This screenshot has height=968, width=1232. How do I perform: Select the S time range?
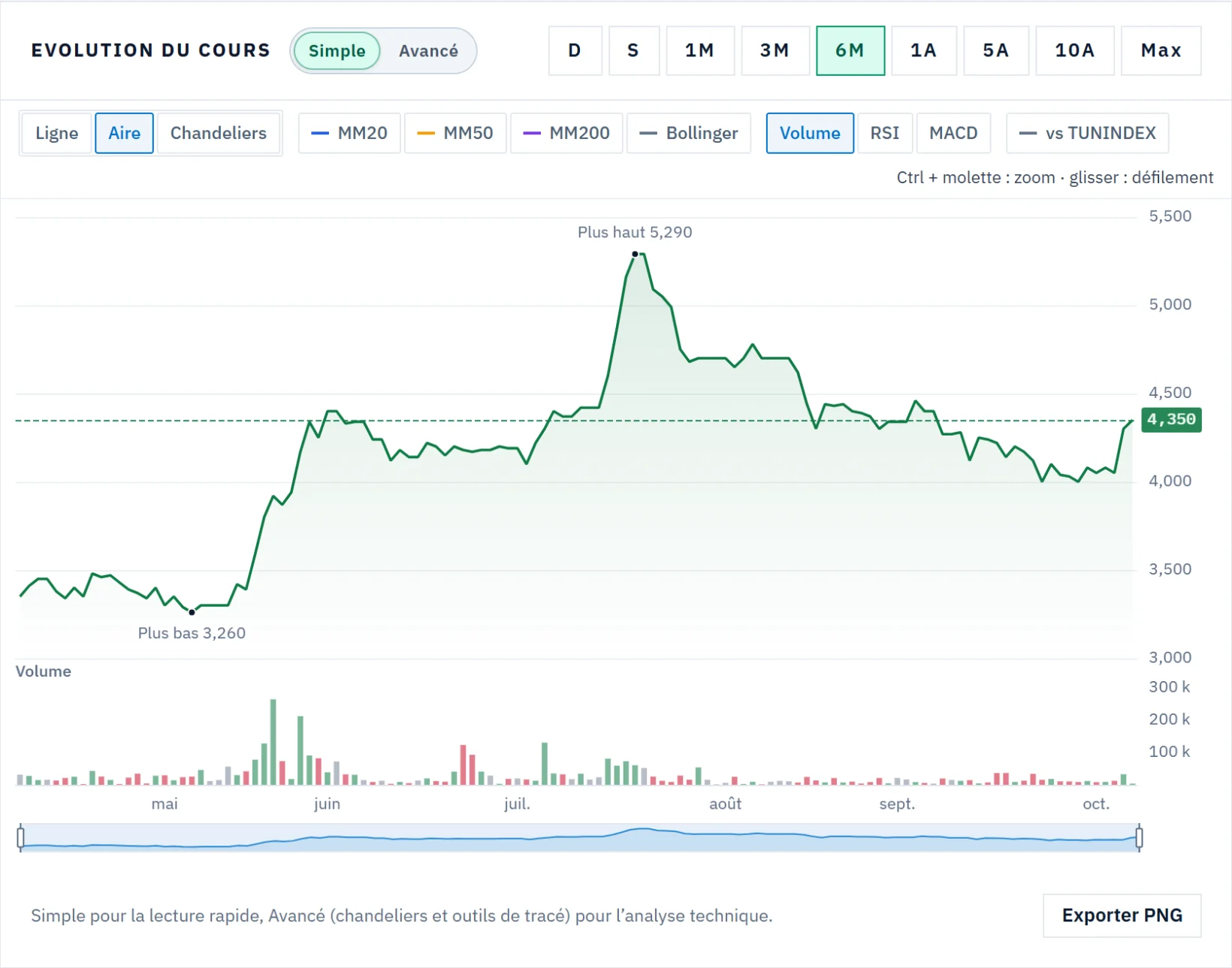coord(633,51)
